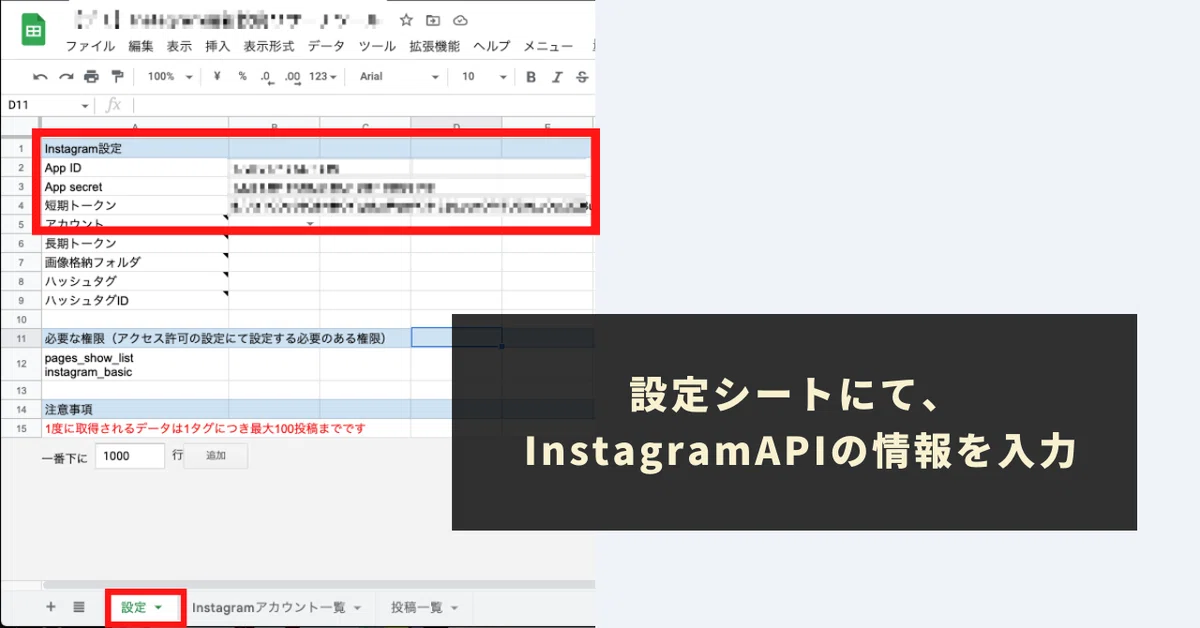Open the 挿入 menu
The width and height of the screenshot is (1200, 628).
(217, 46)
